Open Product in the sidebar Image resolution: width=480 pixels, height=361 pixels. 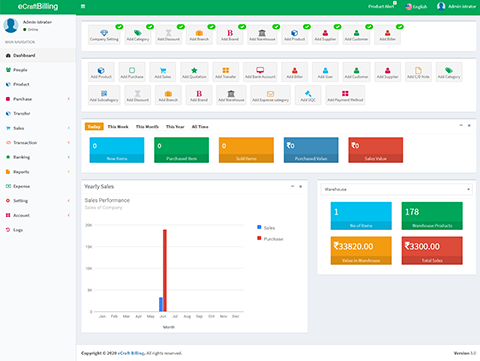[38, 84]
